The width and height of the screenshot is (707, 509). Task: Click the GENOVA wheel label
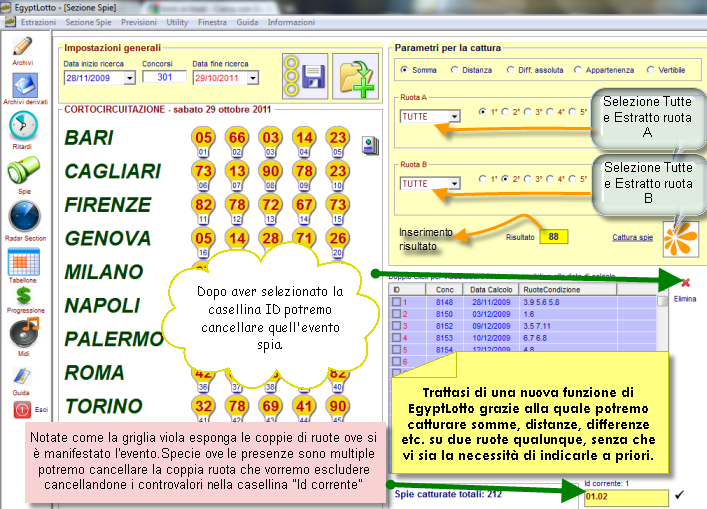[108, 238]
